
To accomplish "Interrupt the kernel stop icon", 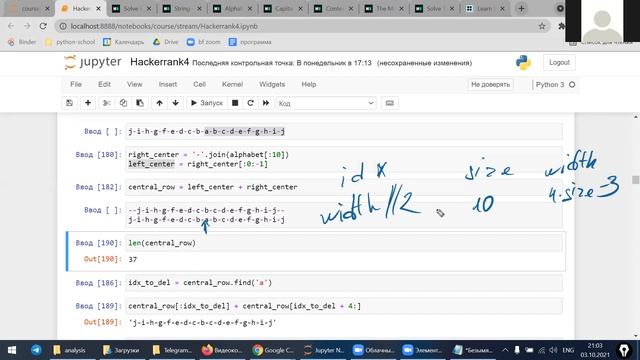I will pyautogui.click(x=235, y=103).
